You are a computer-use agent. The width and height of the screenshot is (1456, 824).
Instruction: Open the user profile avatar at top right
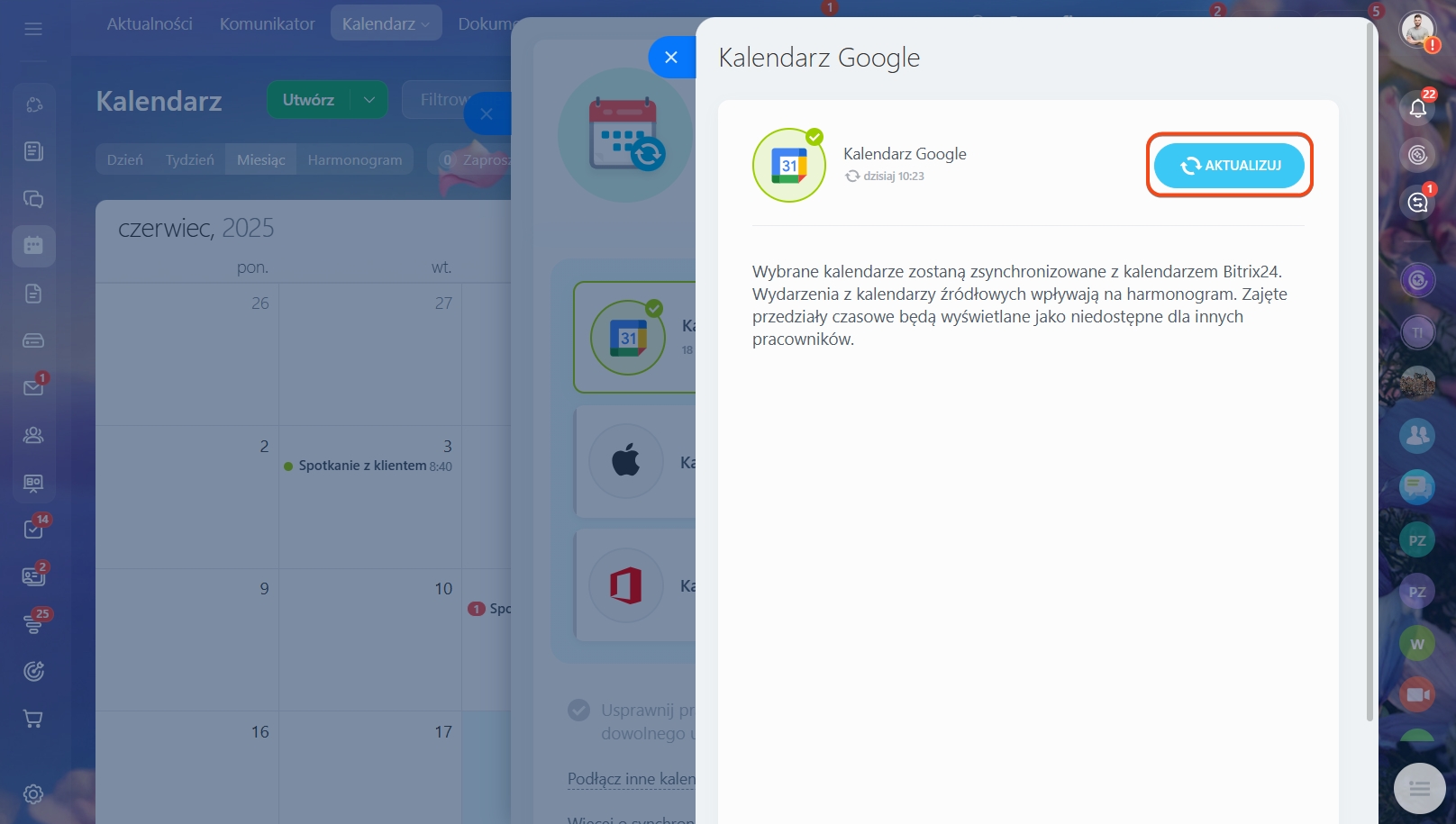(1417, 30)
